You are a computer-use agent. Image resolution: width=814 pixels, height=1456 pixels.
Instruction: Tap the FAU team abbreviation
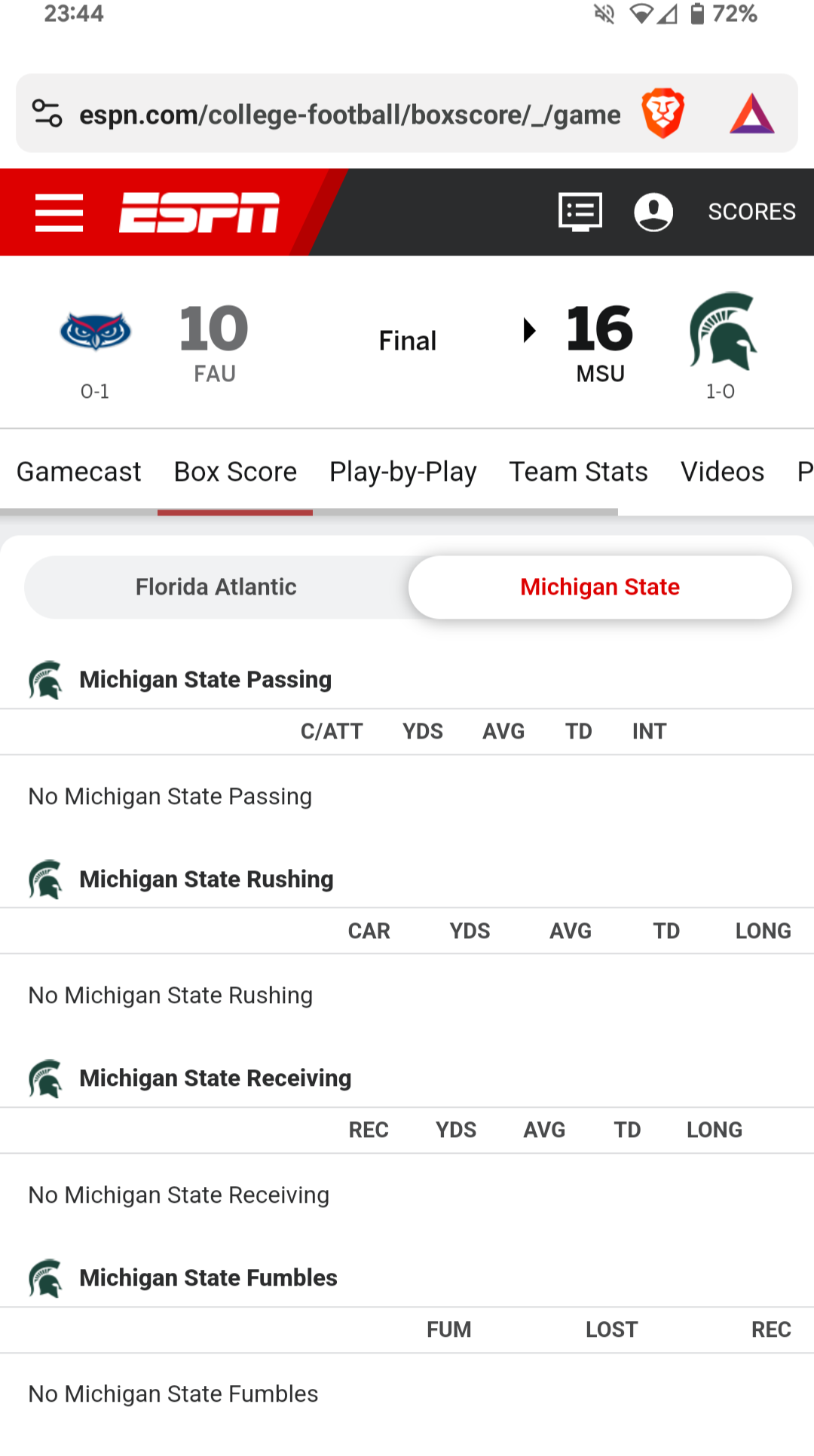pos(215,374)
